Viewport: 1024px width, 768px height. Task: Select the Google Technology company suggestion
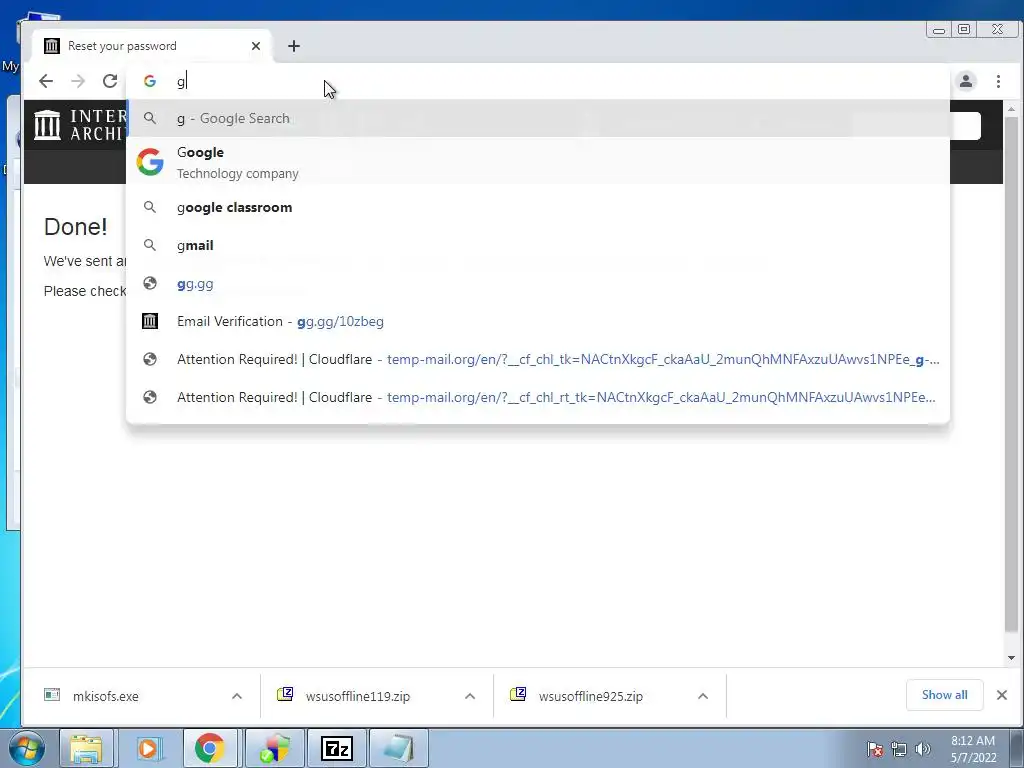click(x=538, y=162)
